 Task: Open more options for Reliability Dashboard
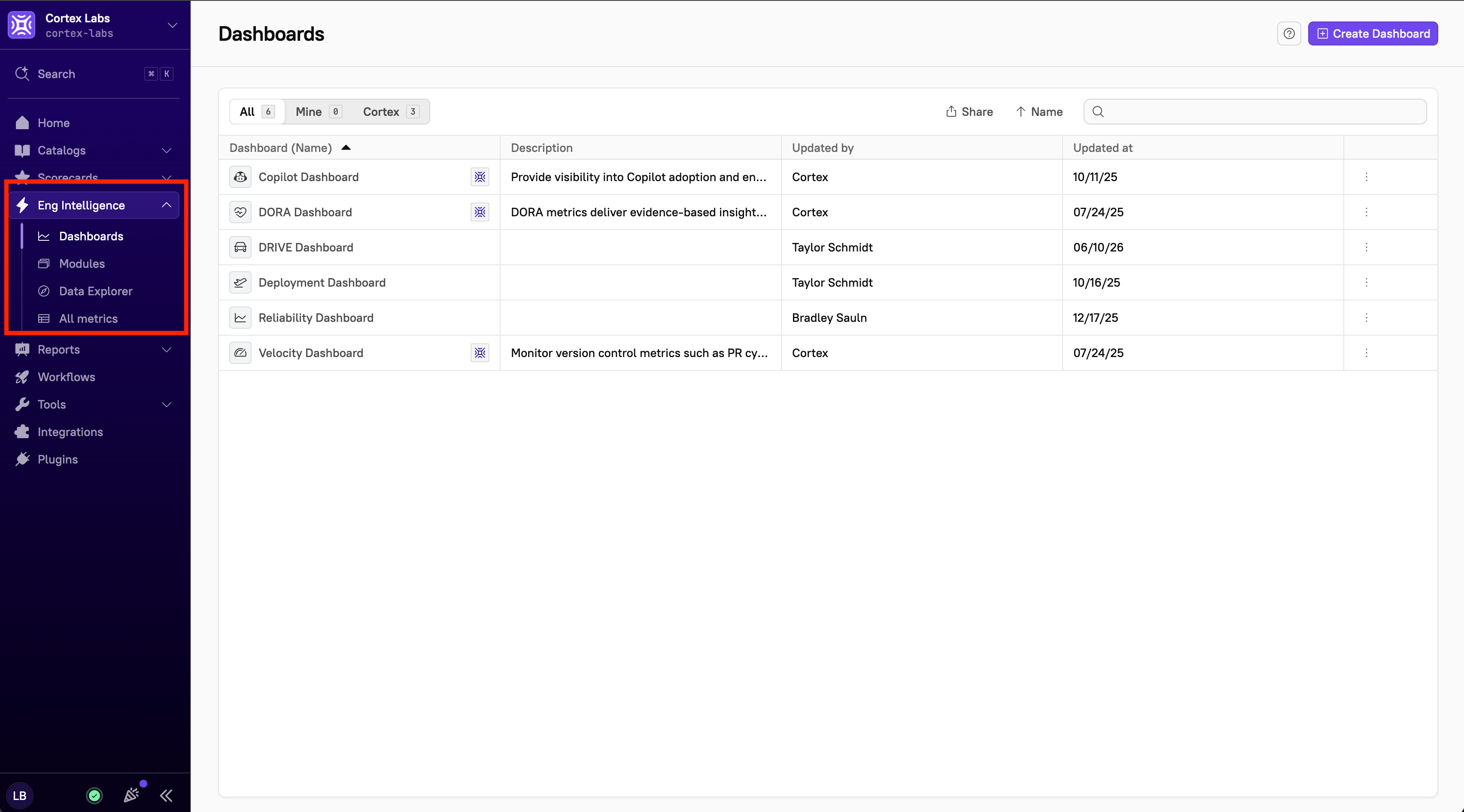(1366, 318)
